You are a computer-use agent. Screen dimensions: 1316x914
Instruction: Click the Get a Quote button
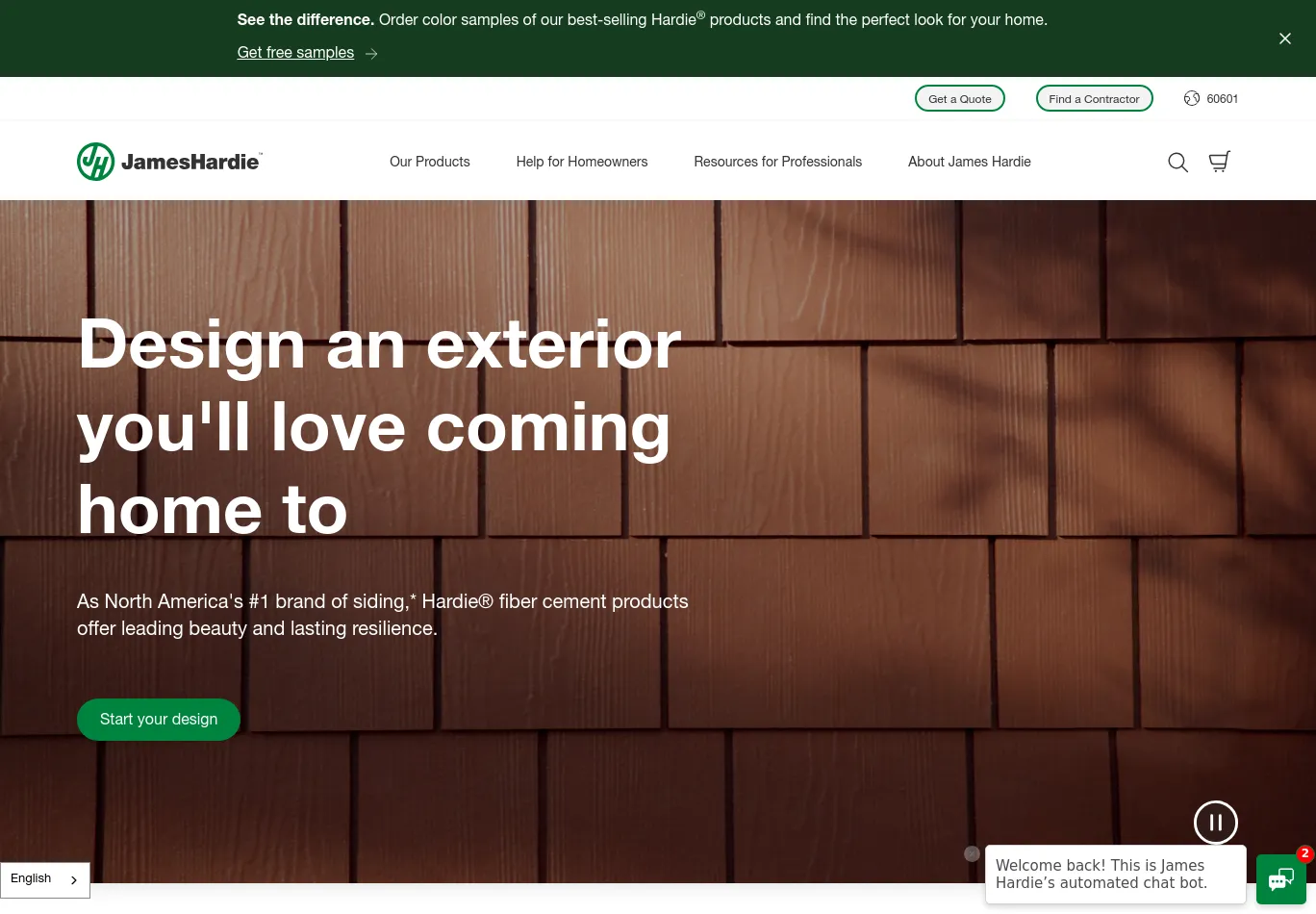pyautogui.click(x=960, y=98)
